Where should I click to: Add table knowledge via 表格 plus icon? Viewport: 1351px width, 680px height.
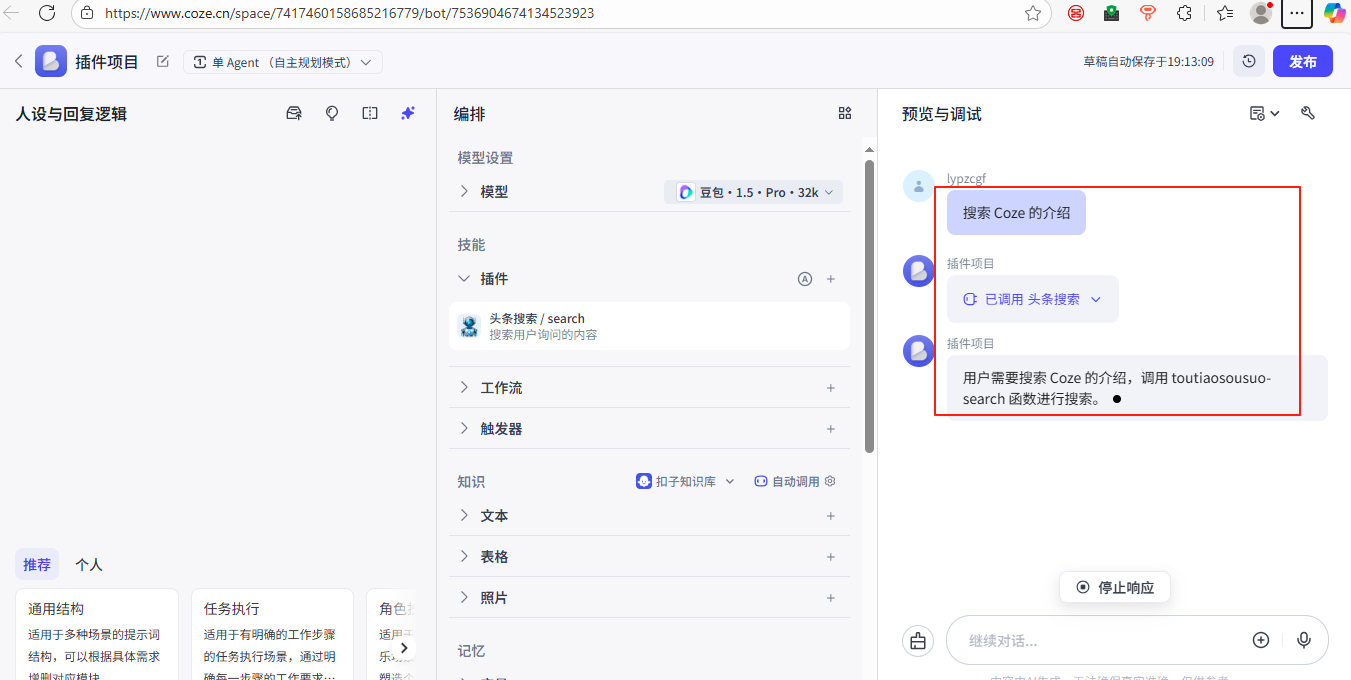(831, 557)
